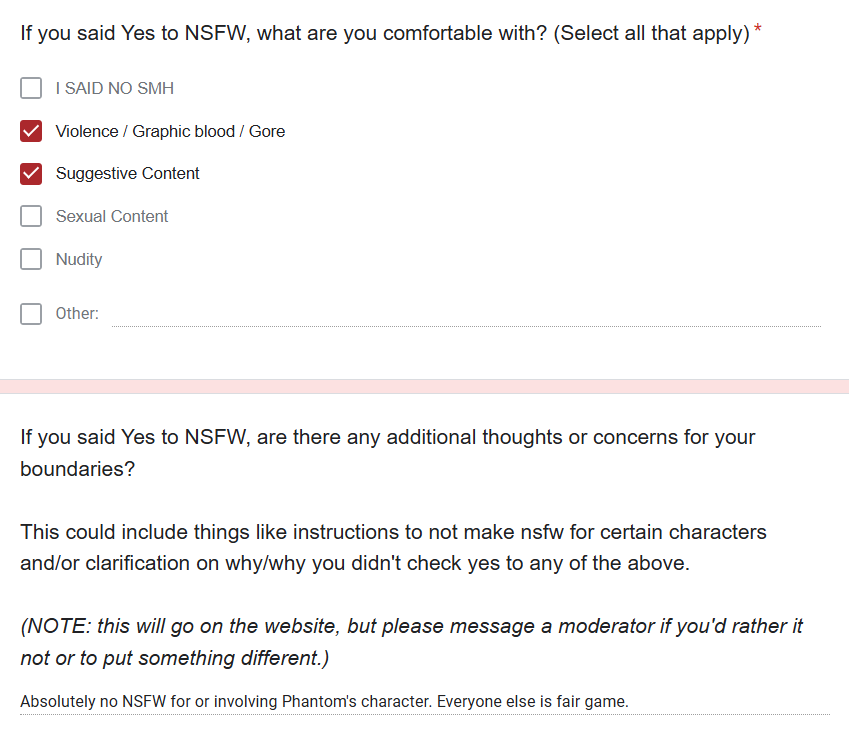849x746 pixels.
Task: Tick the Sexual Content checkbox
Action: [31, 216]
